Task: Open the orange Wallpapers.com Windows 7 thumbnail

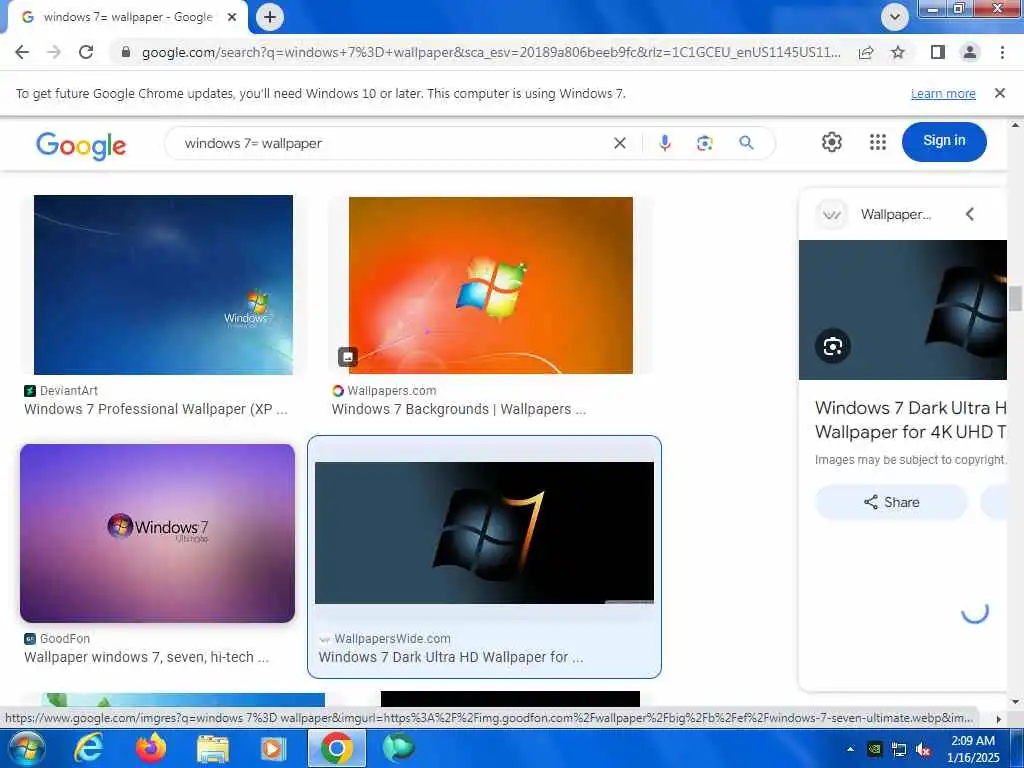Action: pos(490,285)
